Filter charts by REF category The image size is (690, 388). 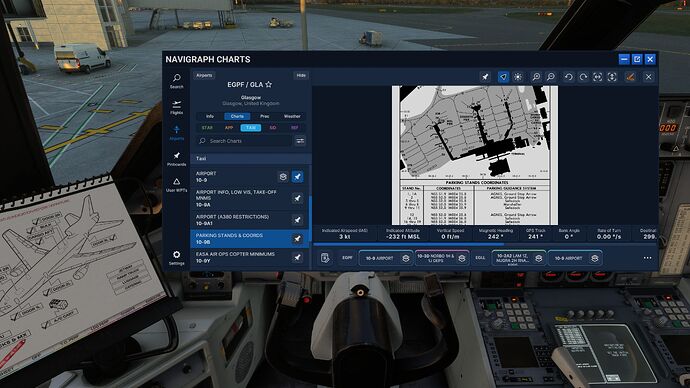294,128
